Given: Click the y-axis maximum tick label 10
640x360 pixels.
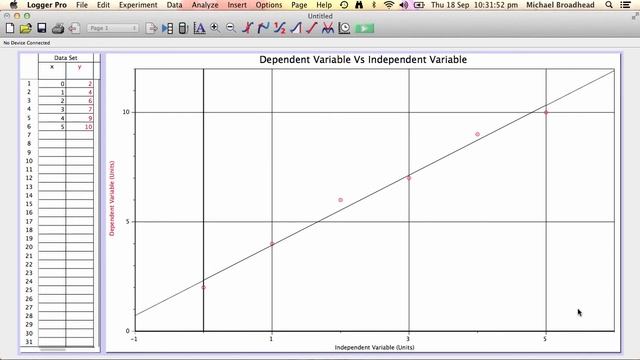Looking at the screenshot, I should click(x=126, y=112).
